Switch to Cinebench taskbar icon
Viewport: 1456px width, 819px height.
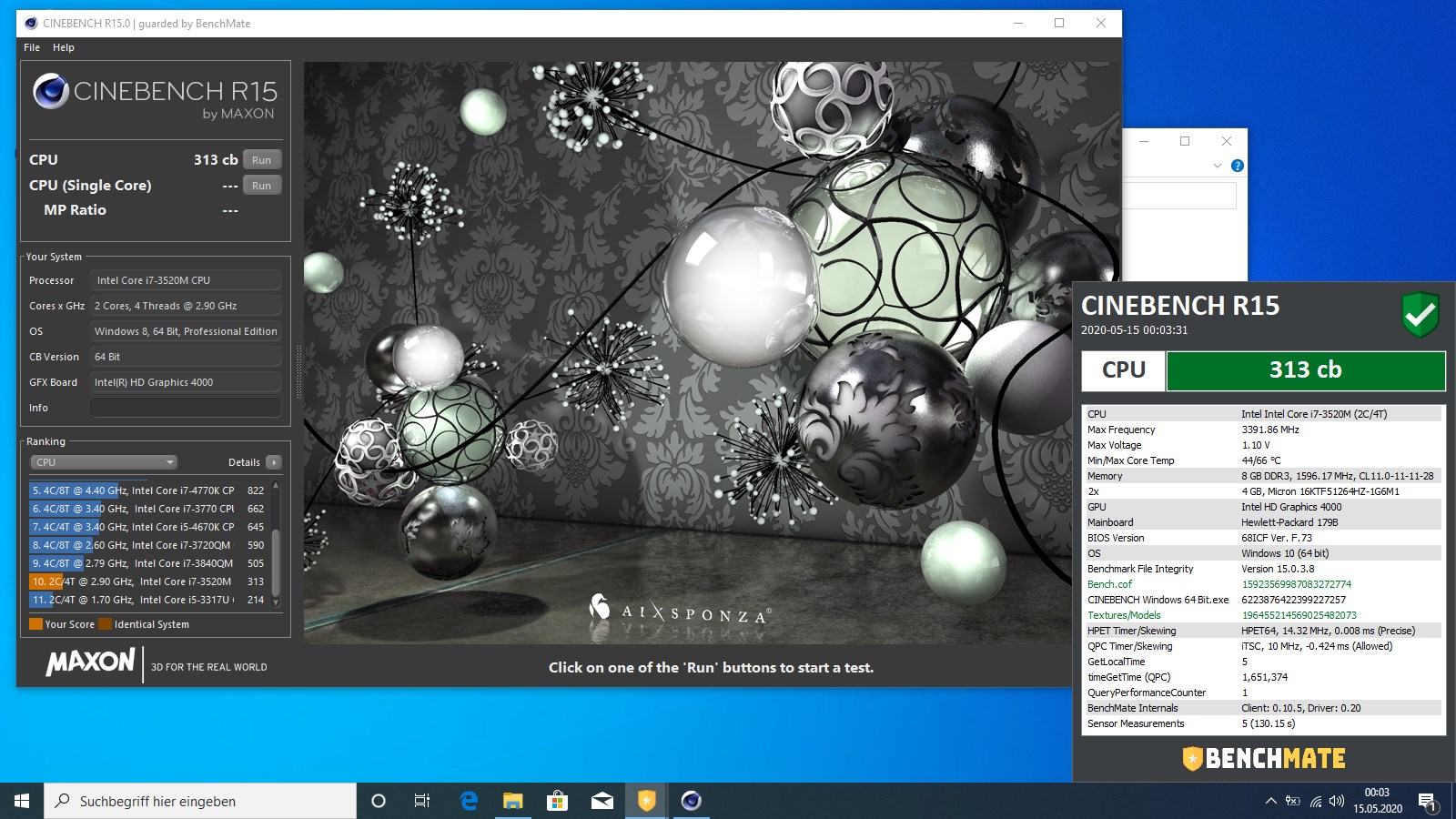(x=691, y=801)
